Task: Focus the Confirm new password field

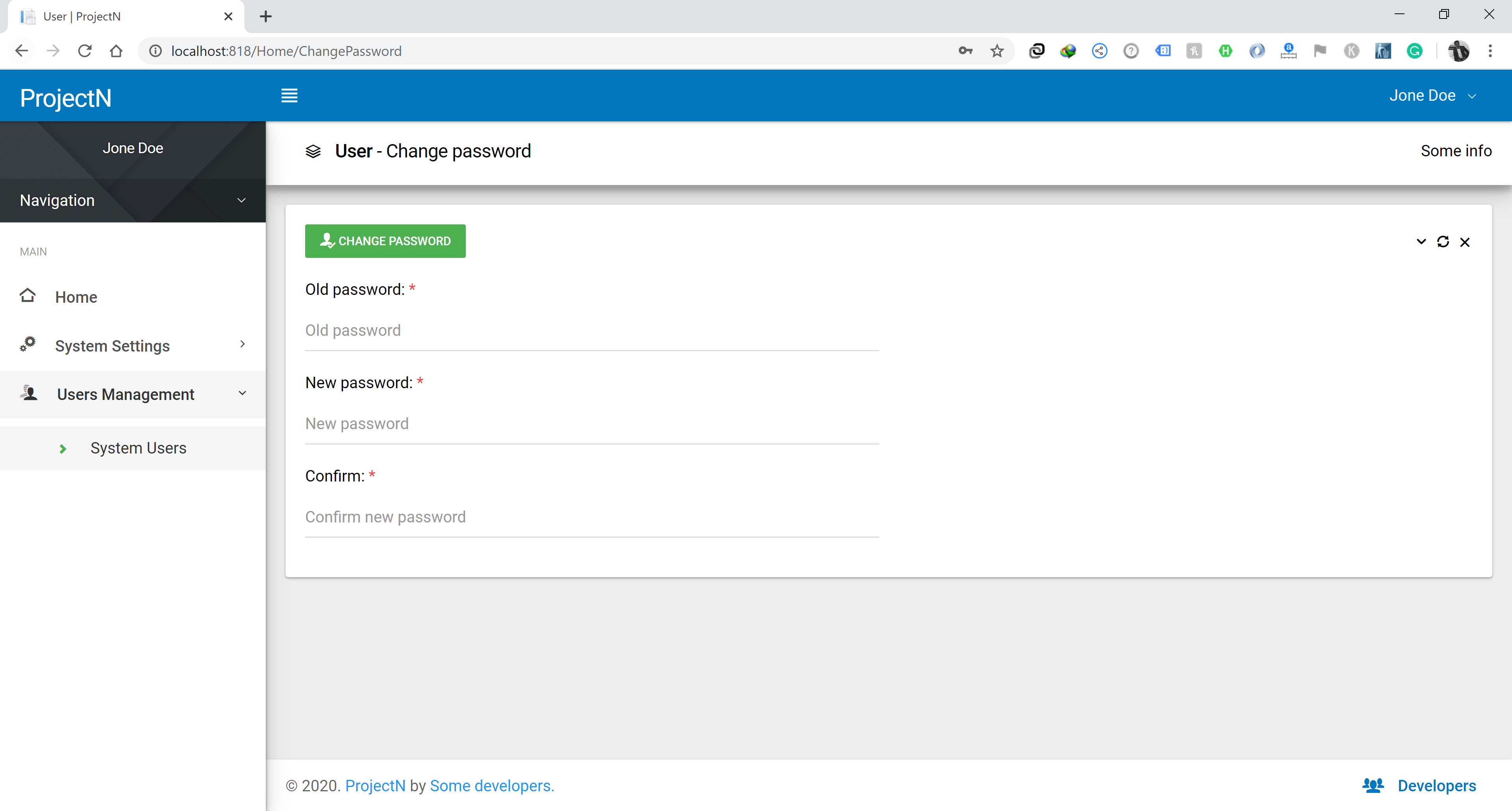Action: (592, 517)
